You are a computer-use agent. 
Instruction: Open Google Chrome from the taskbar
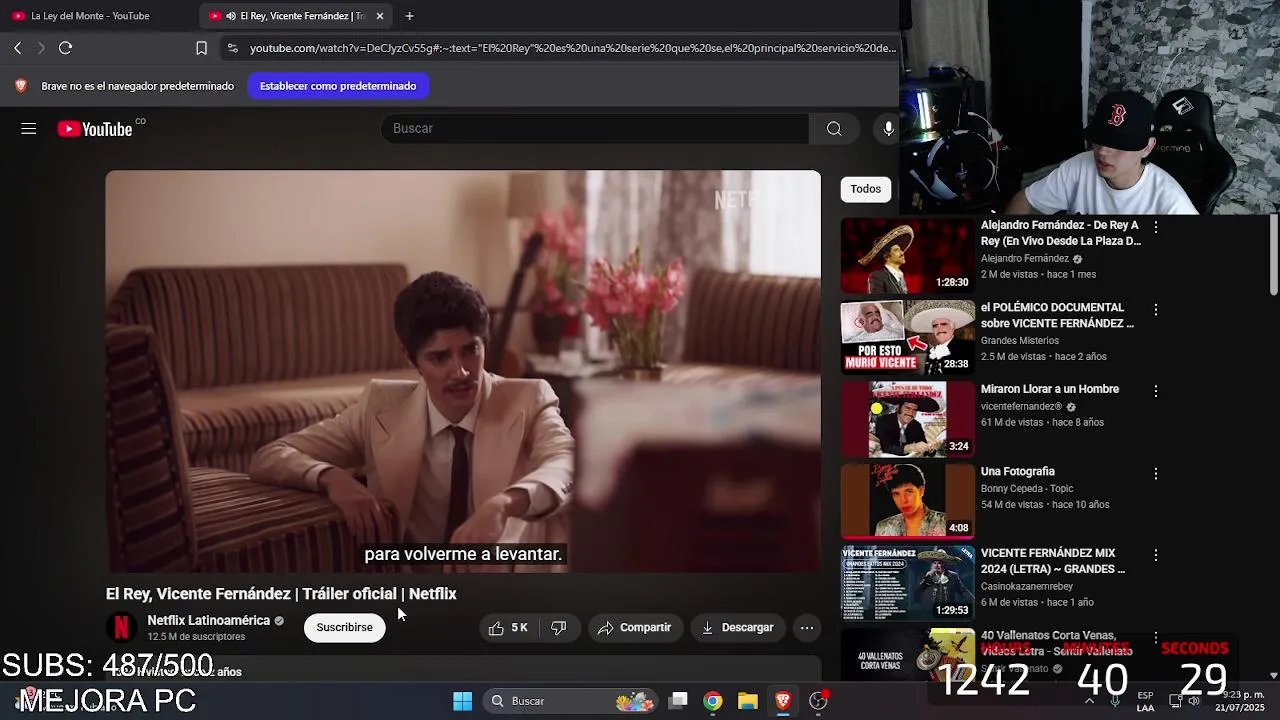tap(713, 701)
